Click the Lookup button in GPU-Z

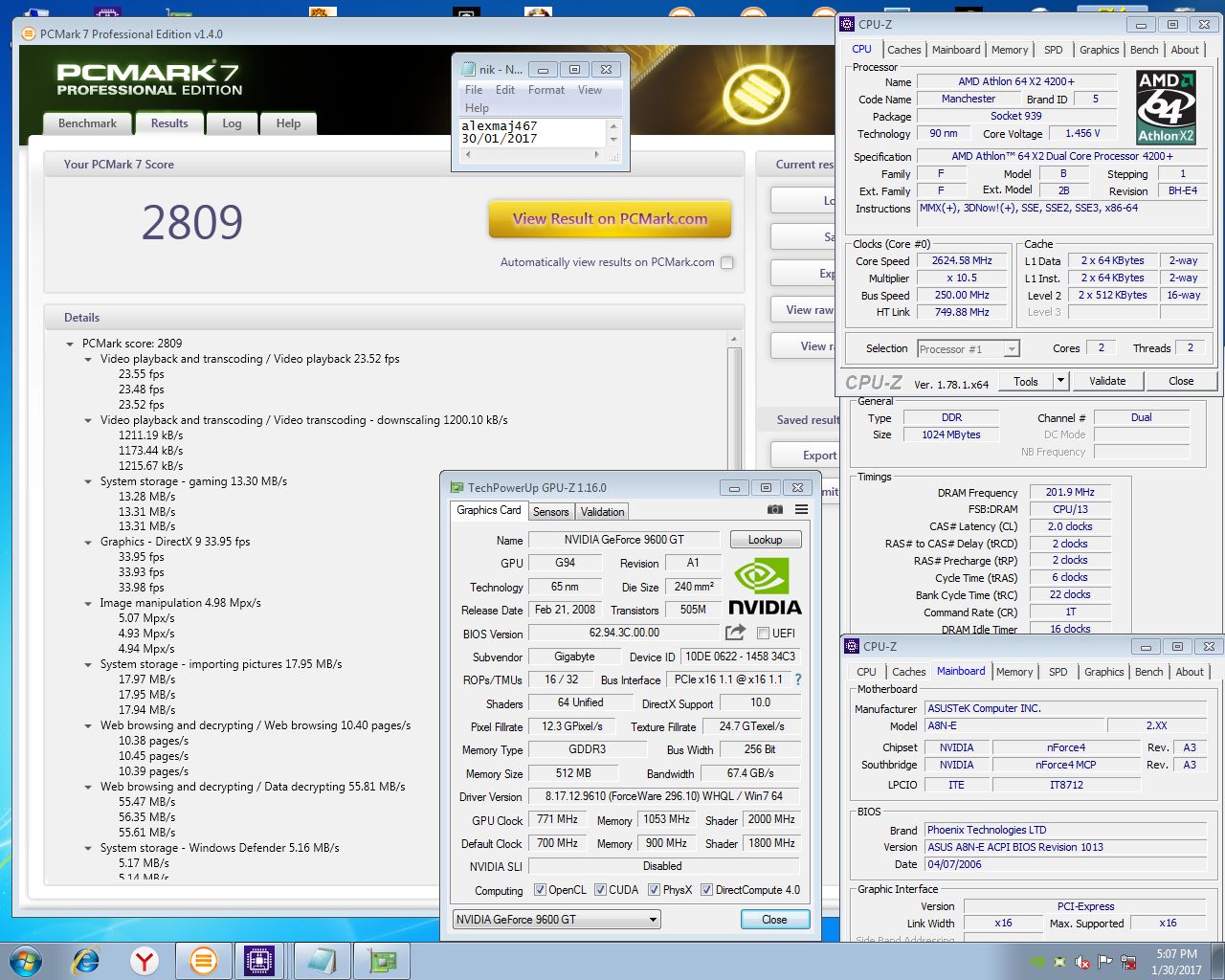tap(765, 540)
